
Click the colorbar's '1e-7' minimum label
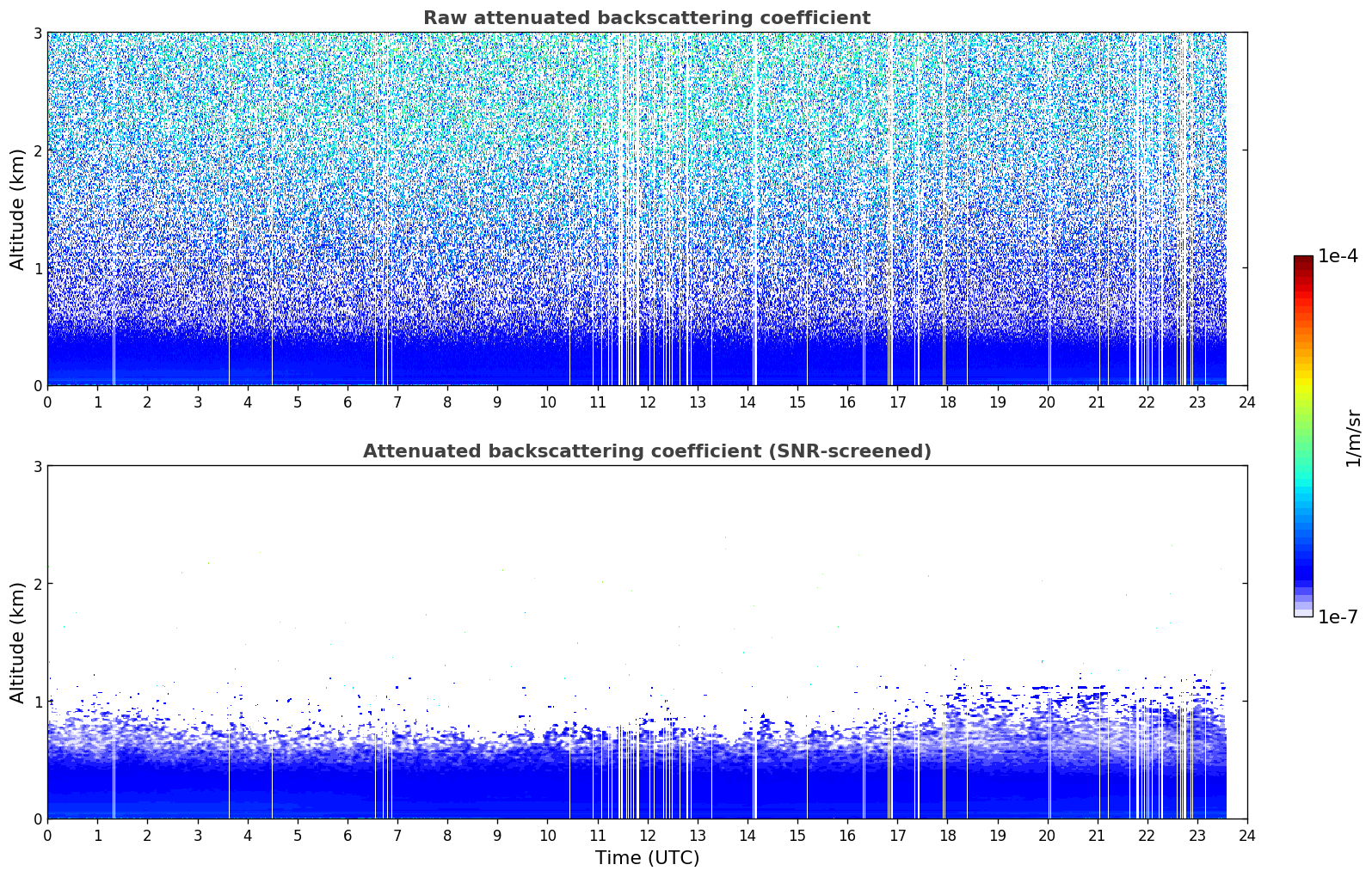(1338, 616)
